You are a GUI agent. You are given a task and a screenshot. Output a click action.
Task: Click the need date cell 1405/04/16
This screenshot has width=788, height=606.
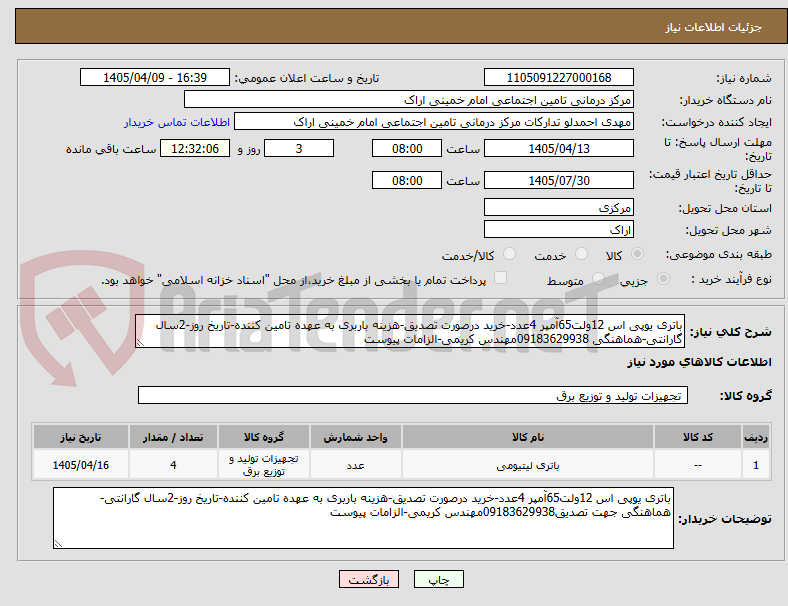click(80, 465)
